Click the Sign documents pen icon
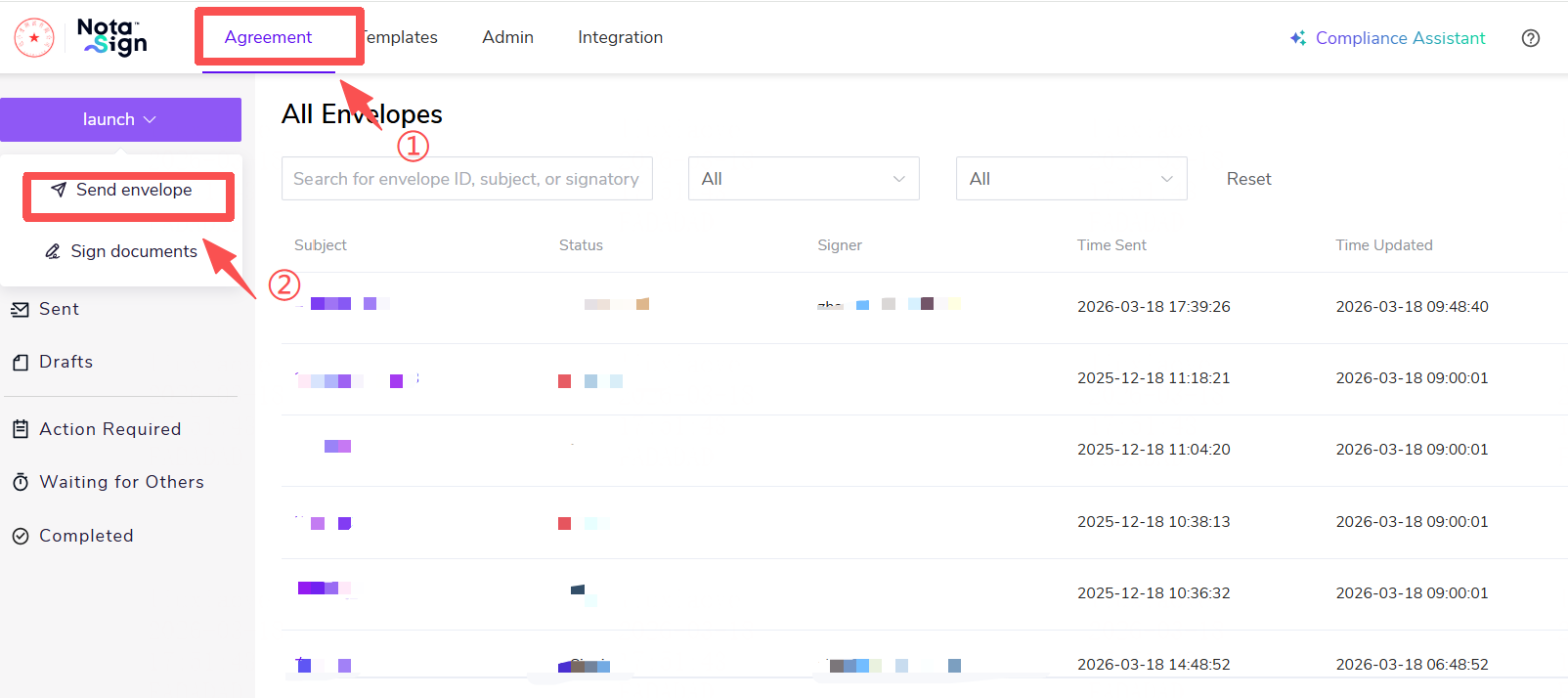This screenshot has height=698, width=1568. tap(53, 252)
